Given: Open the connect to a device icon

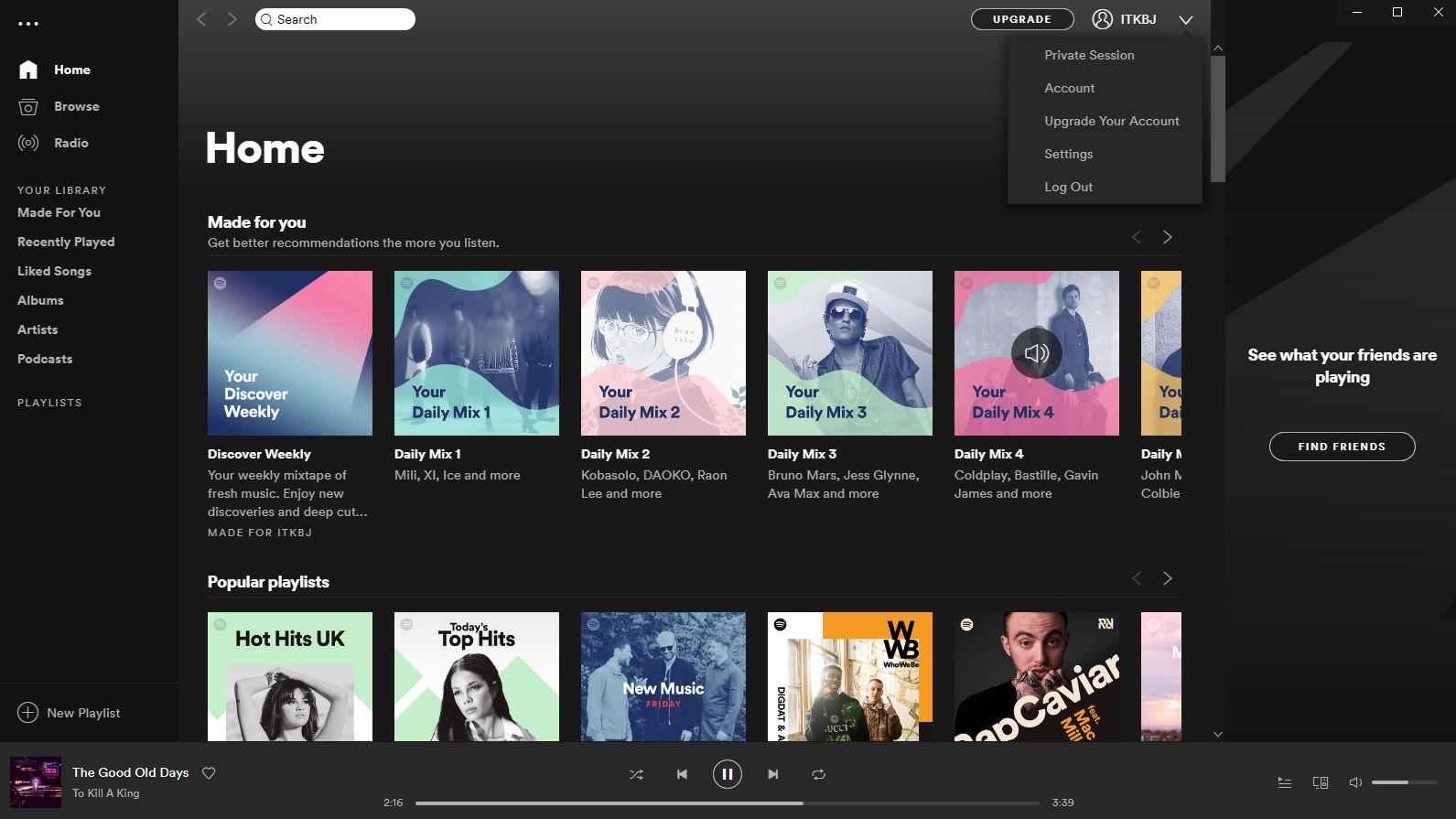Looking at the screenshot, I should [x=1321, y=782].
